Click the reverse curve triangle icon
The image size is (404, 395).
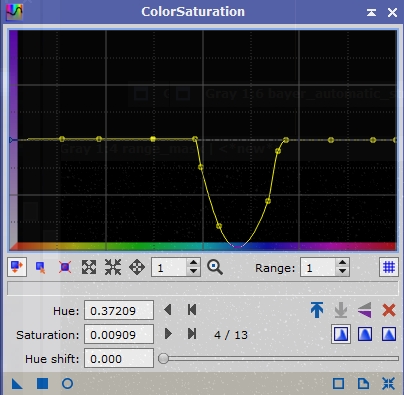pos(365,310)
